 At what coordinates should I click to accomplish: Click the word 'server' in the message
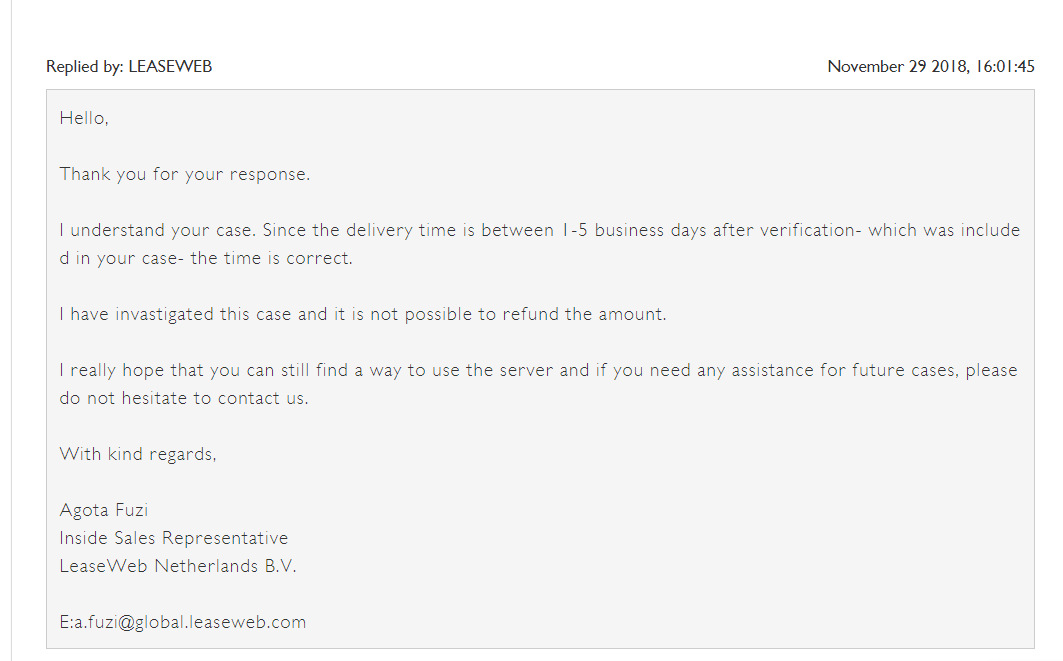pos(526,370)
